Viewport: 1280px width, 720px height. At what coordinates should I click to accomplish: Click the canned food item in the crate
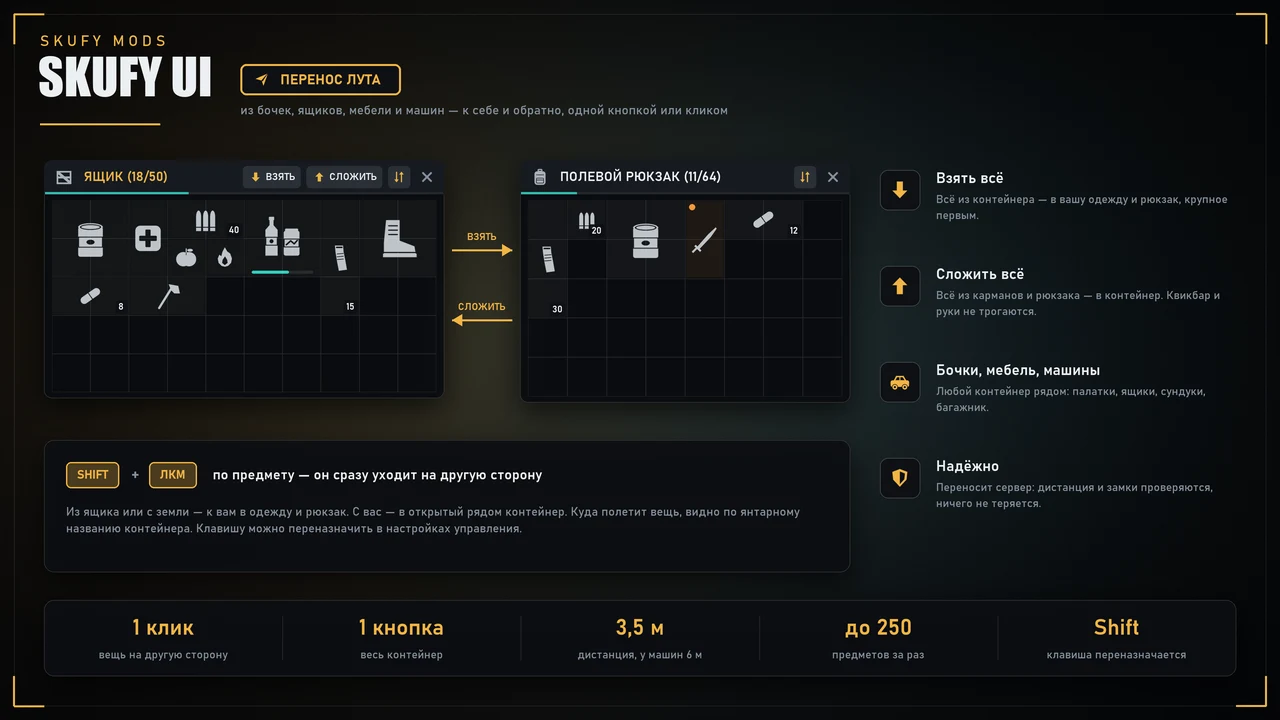pos(90,240)
